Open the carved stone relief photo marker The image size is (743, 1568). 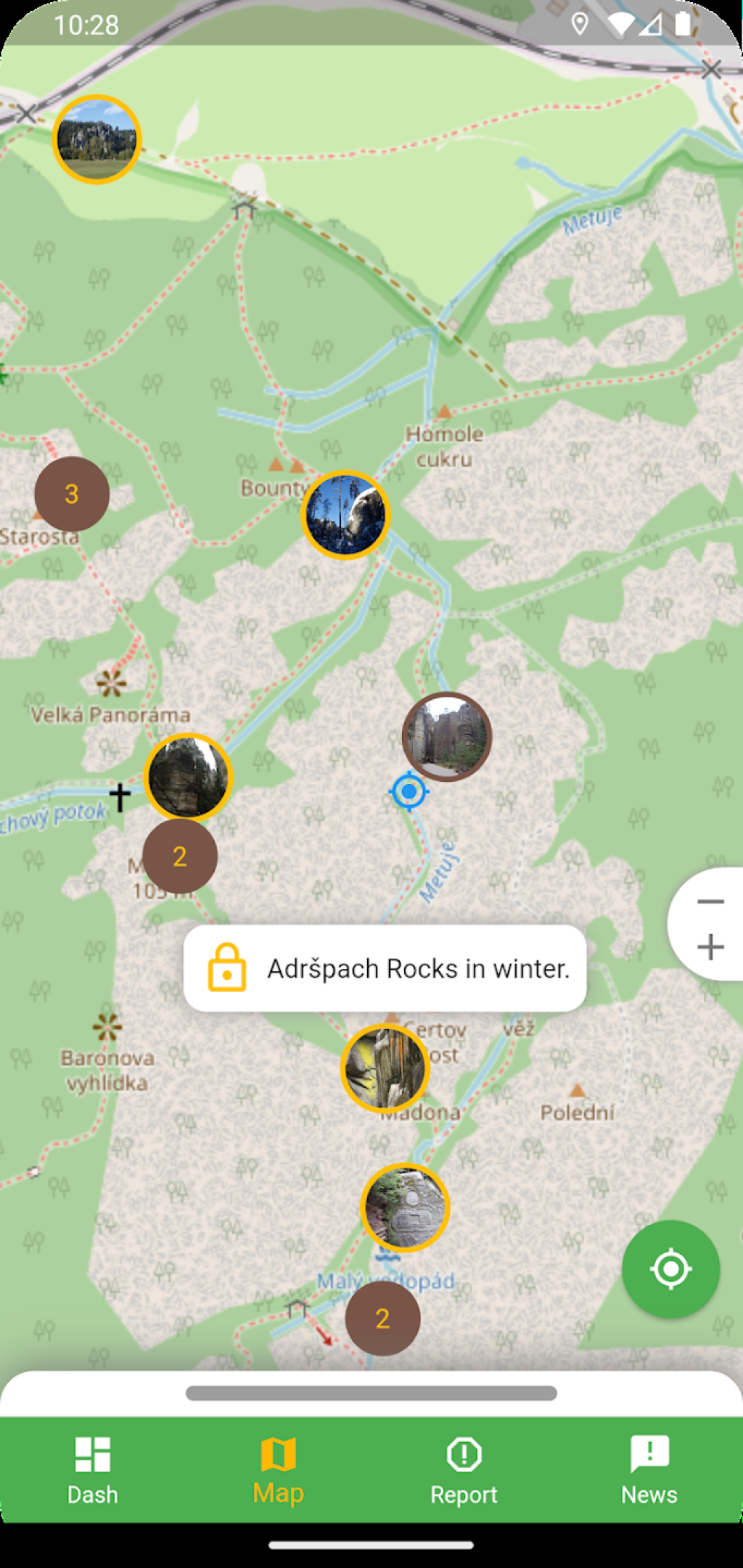(406, 1208)
